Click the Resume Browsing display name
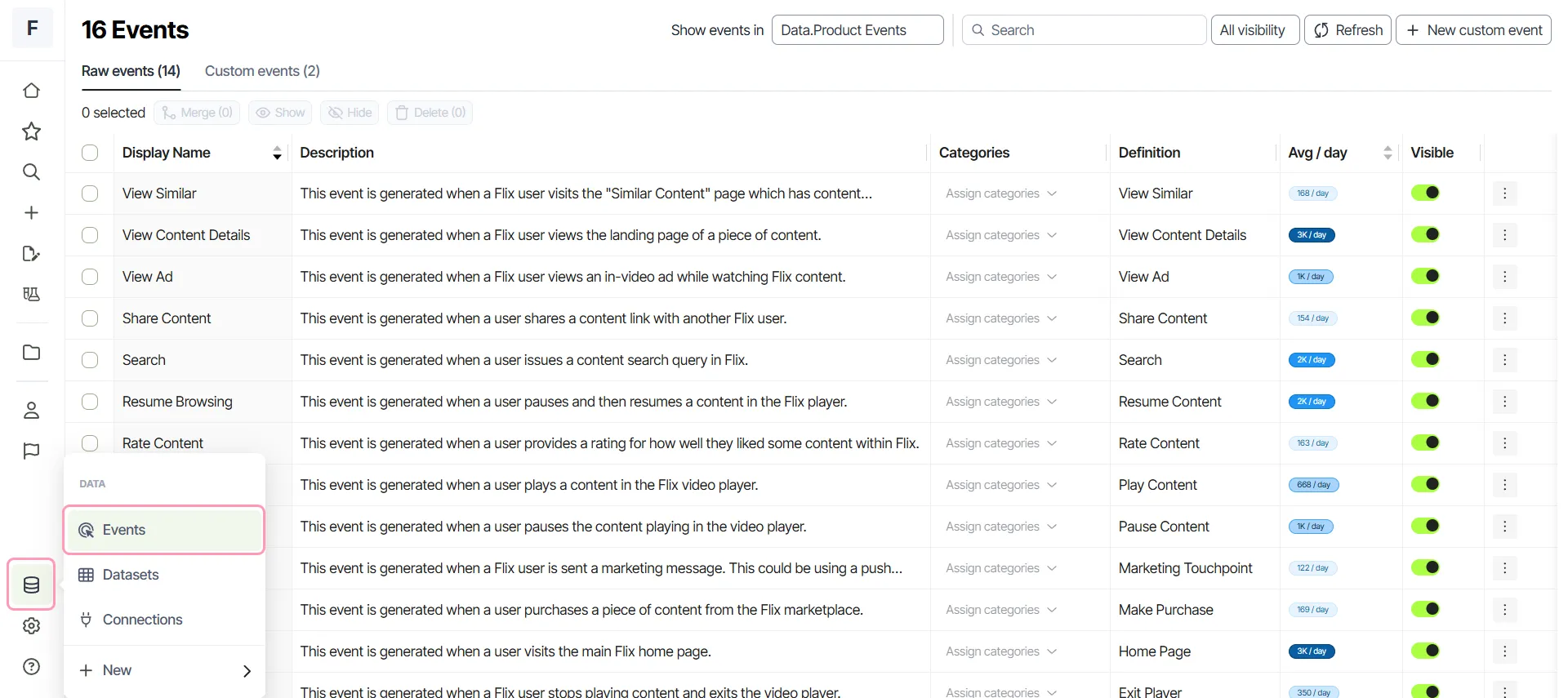The width and height of the screenshot is (1568, 698). pos(177,402)
